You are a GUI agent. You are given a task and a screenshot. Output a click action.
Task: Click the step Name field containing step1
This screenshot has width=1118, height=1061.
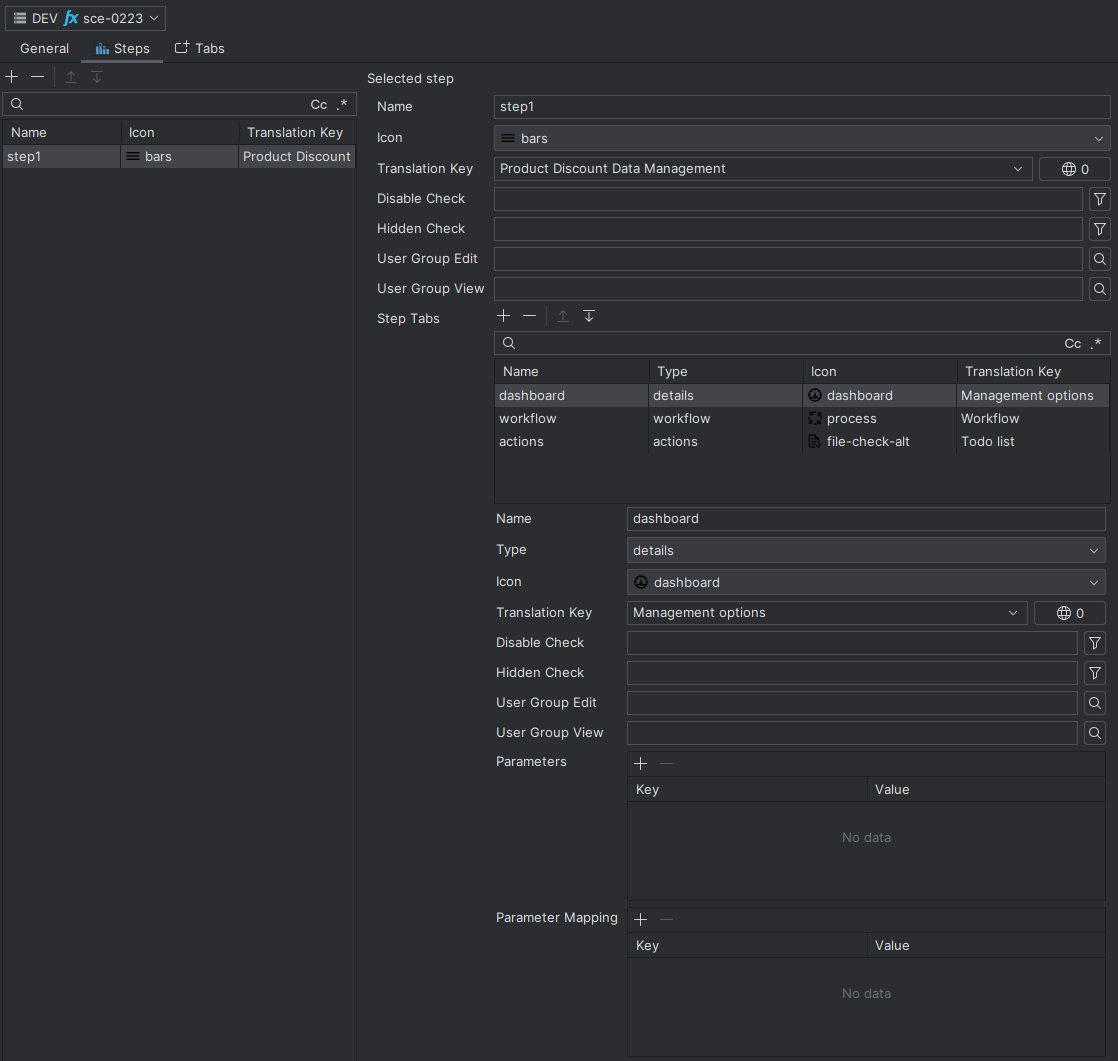[x=801, y=107]
